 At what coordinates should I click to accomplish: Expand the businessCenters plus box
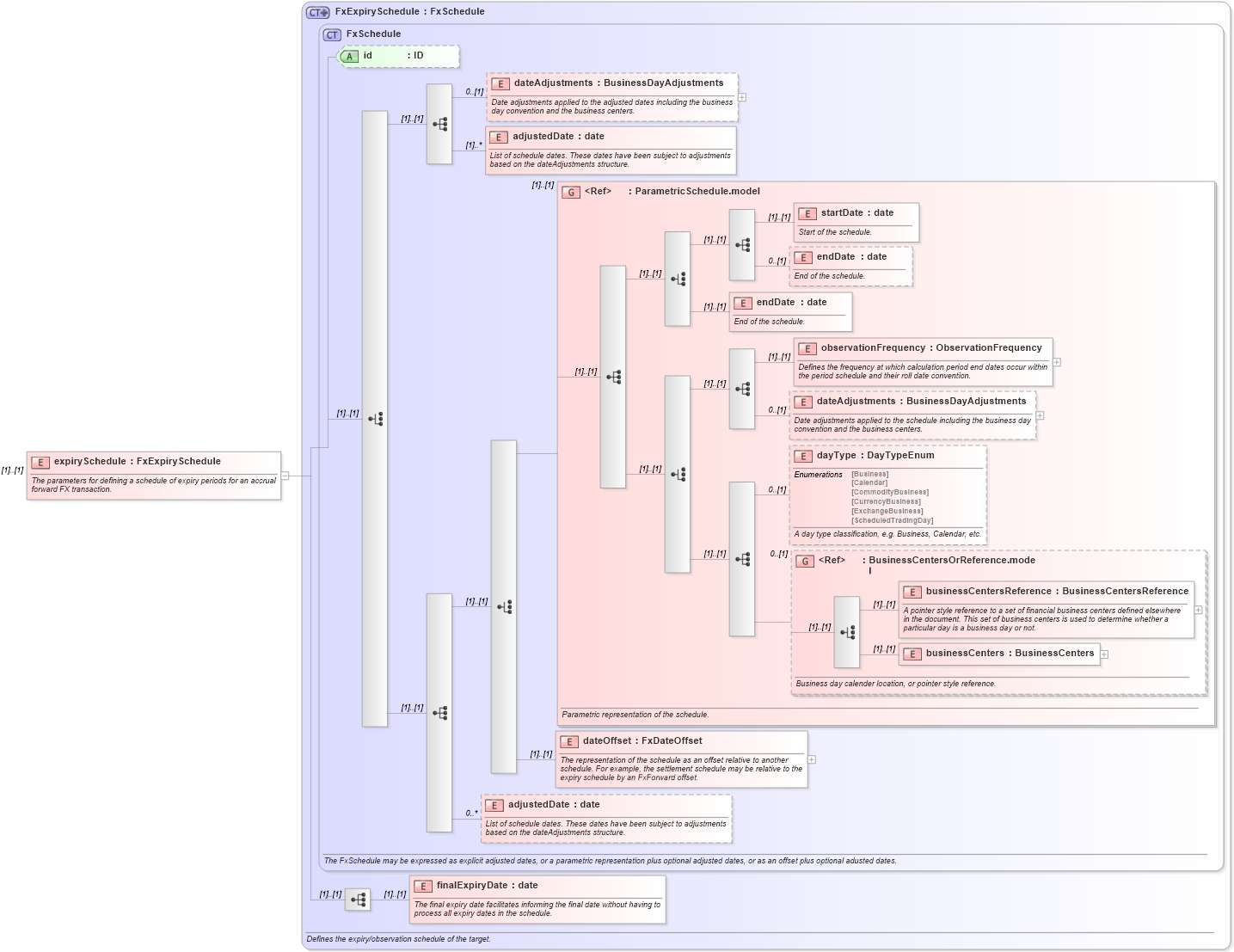coord(1104,654)
